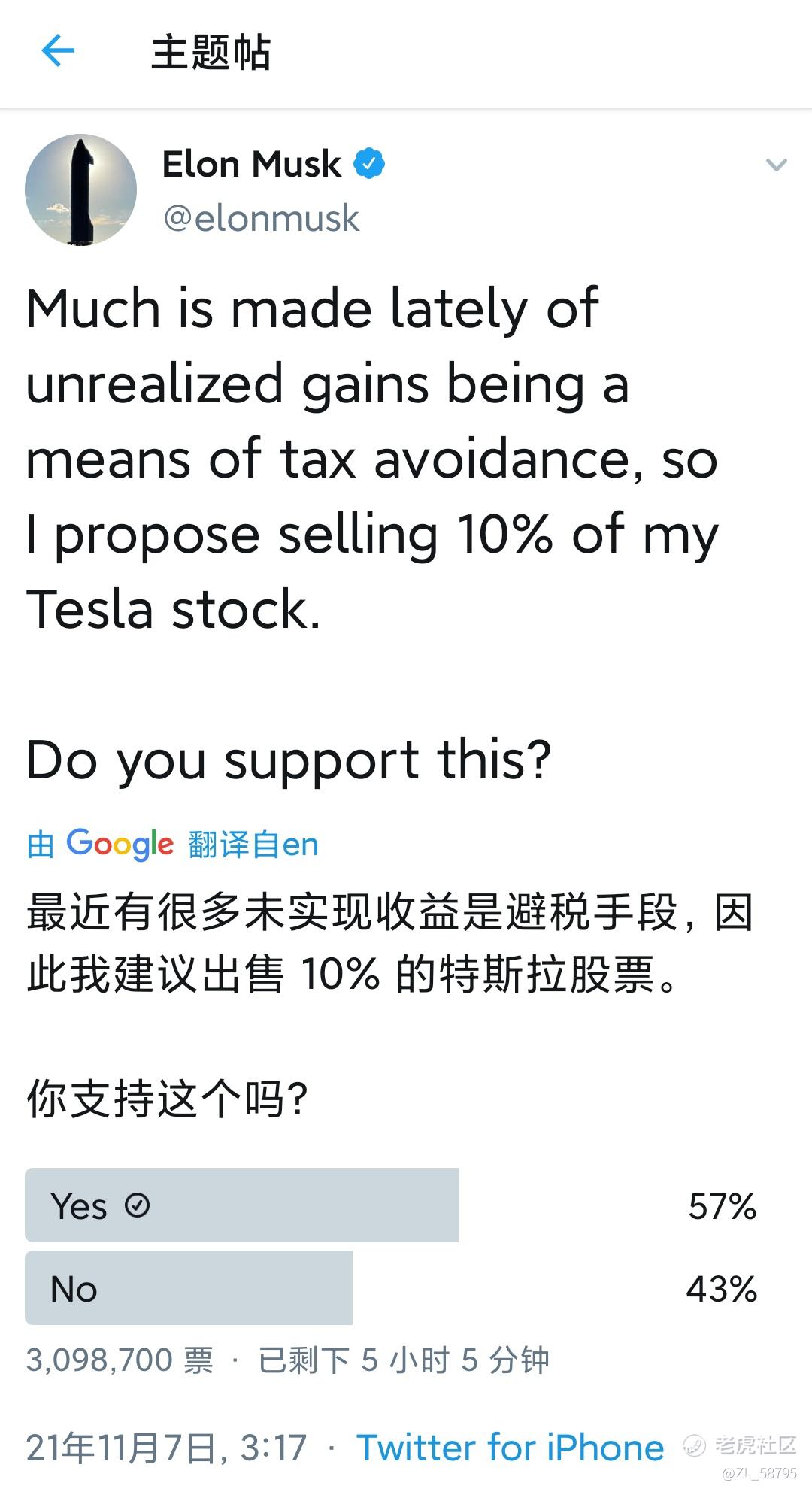Click the Google translation attribution link
Image resolution: width=812 pixels, height=1492 pixels.
coord(172,845)
